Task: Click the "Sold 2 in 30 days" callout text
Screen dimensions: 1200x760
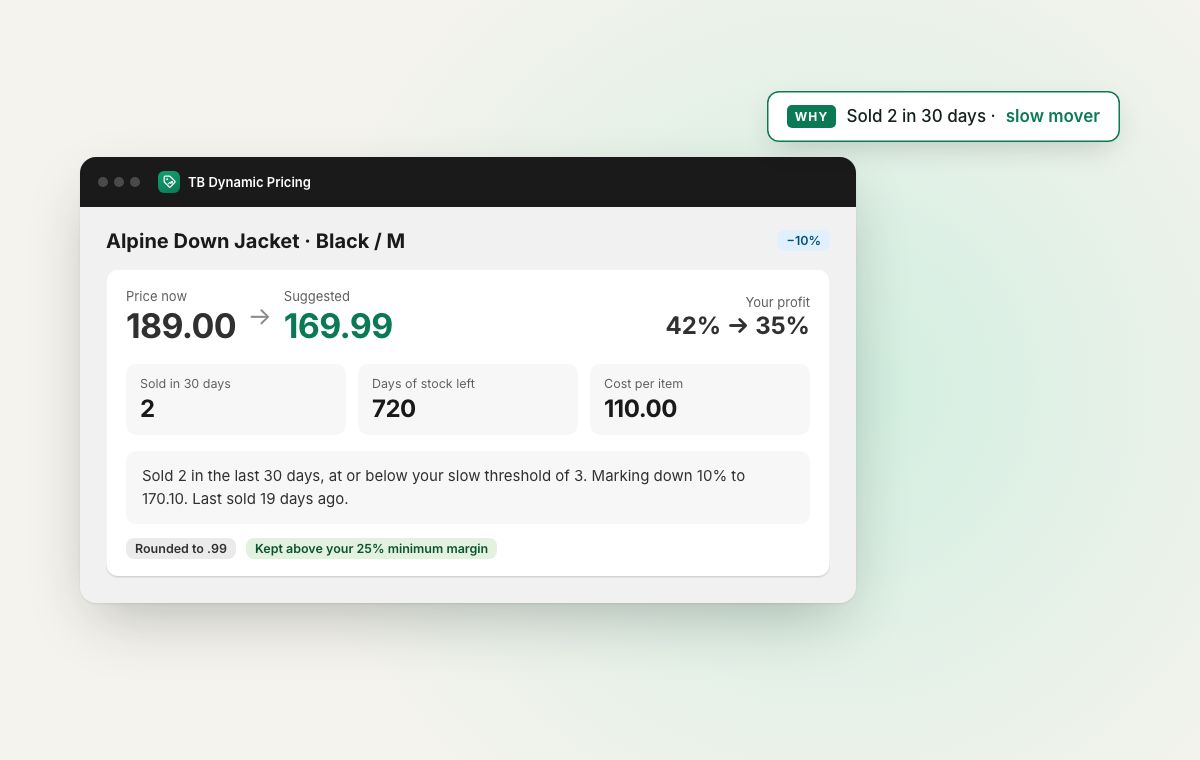Action: [x=916, y=116]
